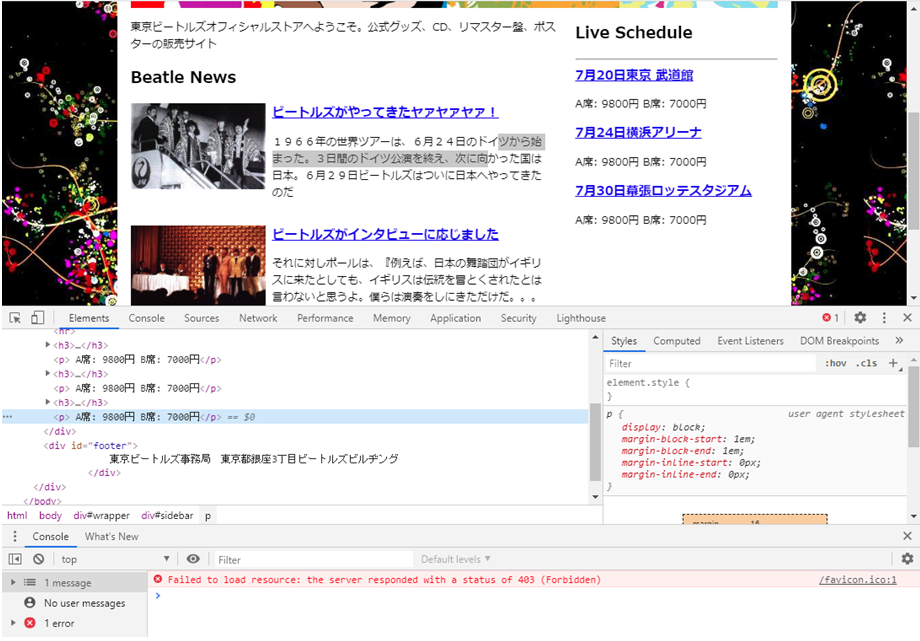Viewport: 920px width, 641px height.
Task: Show more Styles pane tabs chevron
Action: (899, 340)
